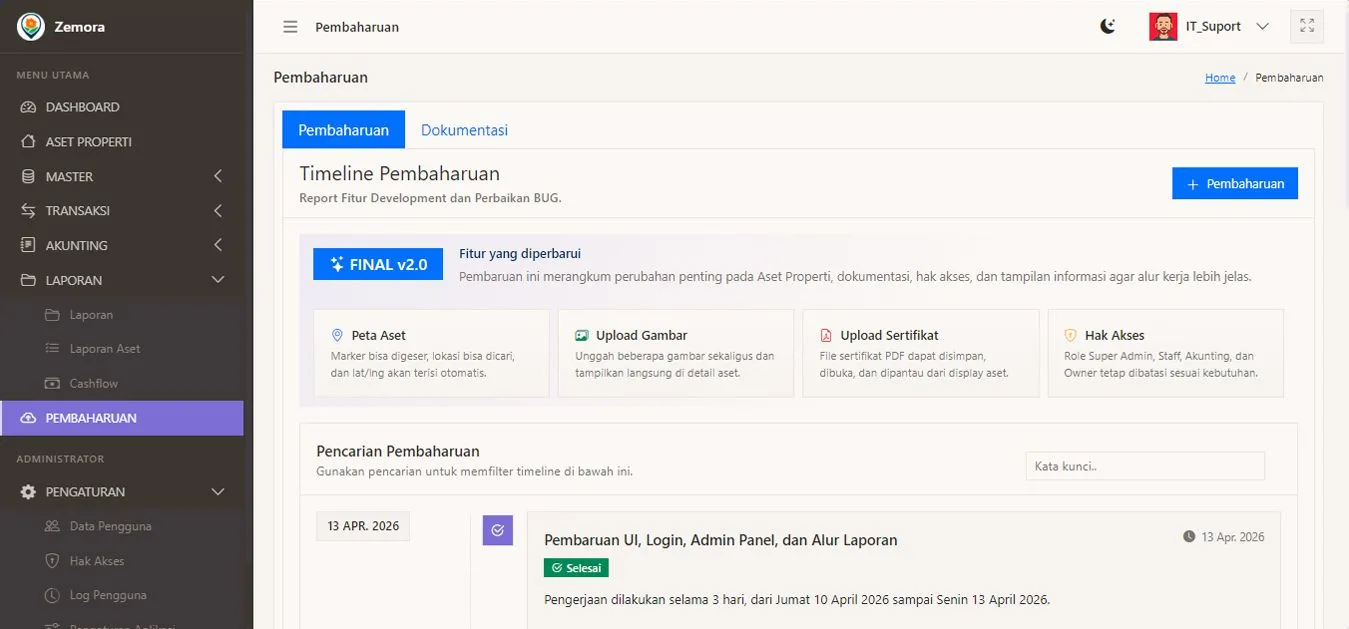Click the plus Pembaharuan button

tap(1235, 184)
